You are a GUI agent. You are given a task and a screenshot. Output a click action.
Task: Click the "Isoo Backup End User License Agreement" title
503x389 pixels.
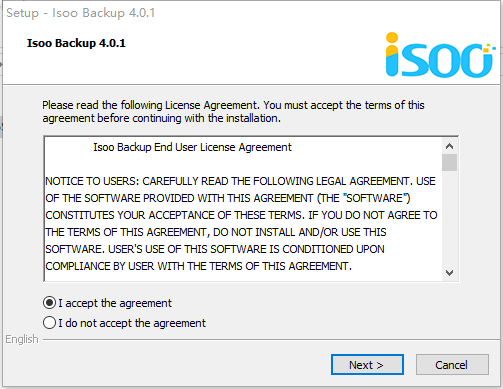pyautogui.click(x=192, y=147)
